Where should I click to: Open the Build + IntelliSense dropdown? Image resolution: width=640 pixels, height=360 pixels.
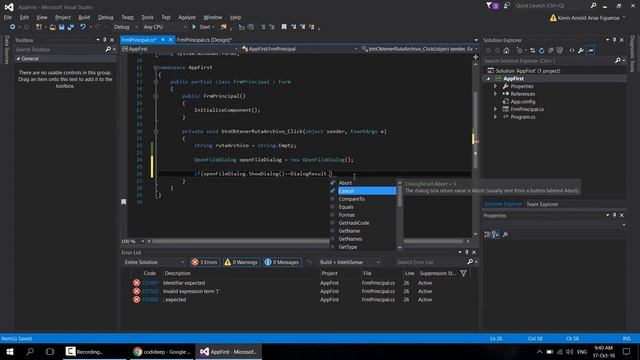click(x=350, y=262)
